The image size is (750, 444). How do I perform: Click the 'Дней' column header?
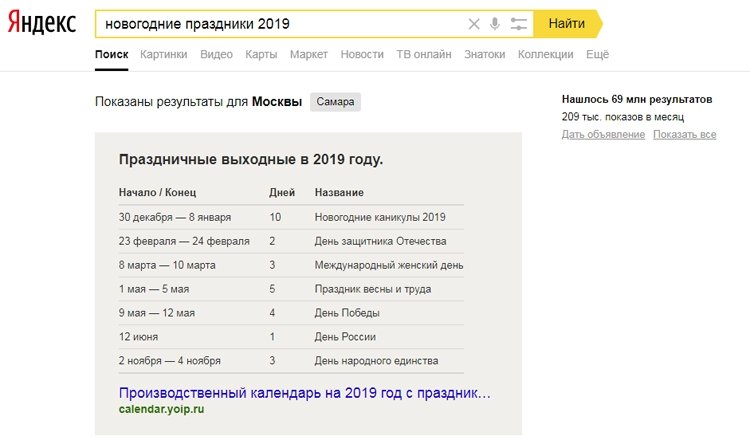[x=282, y=192]
